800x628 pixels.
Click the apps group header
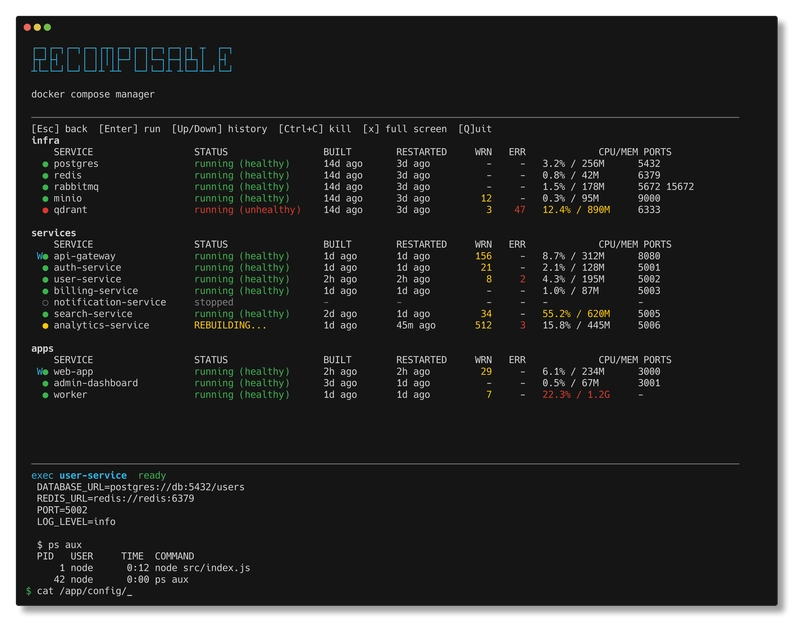point(43,348)
